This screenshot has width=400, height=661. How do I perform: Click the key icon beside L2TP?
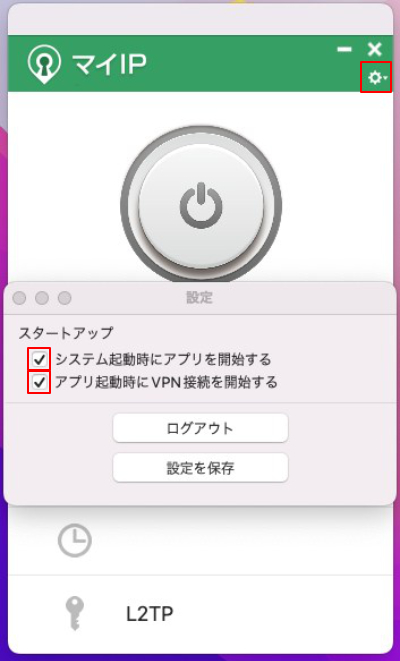click(75, 614)
